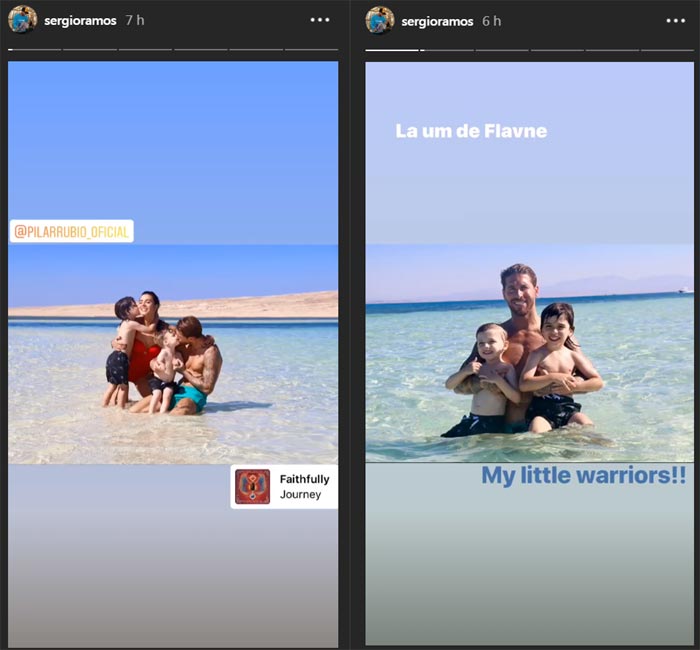Click the 'My little warriors!!' caption text
Image resolution: width=700 pixels, height=650 pixels.
pyautogui.click(x=583, y=475)
